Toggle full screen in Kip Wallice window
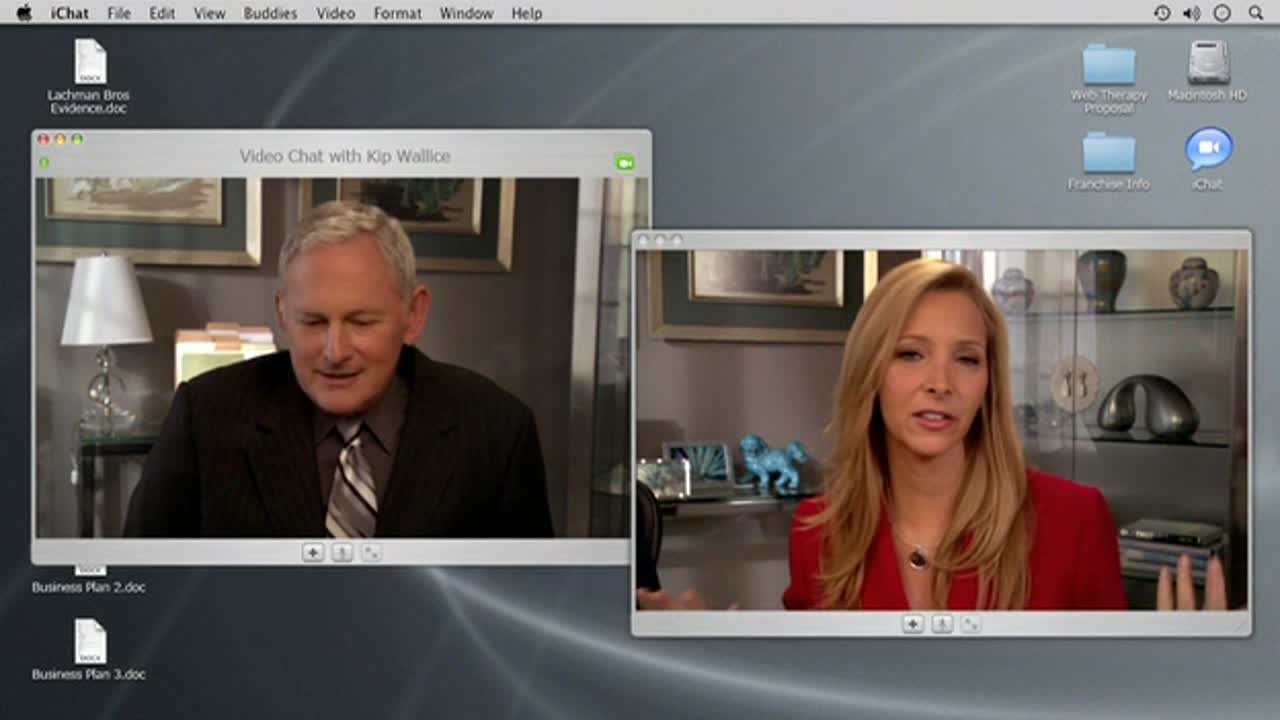1280x720 pixels. point(371,552)
